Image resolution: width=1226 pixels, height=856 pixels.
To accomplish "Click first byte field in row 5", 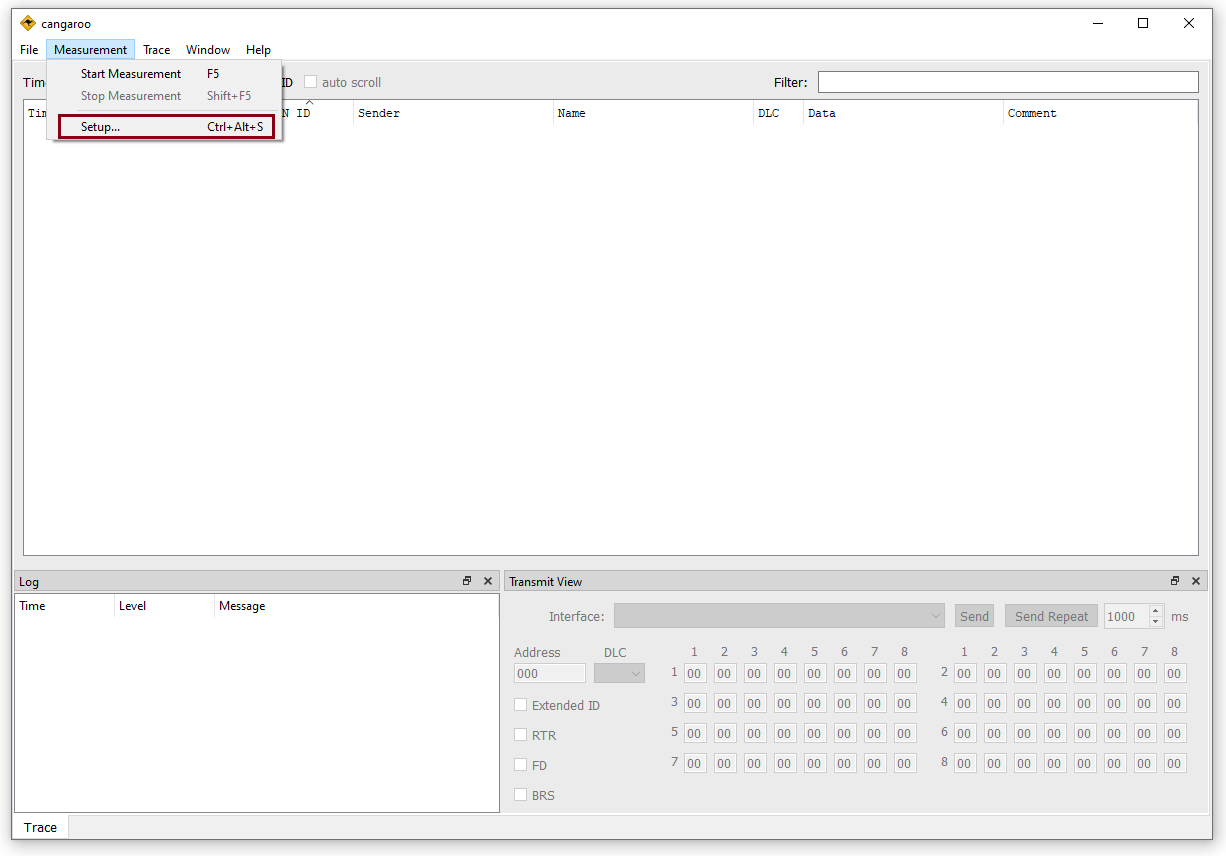I will [695, 733].
